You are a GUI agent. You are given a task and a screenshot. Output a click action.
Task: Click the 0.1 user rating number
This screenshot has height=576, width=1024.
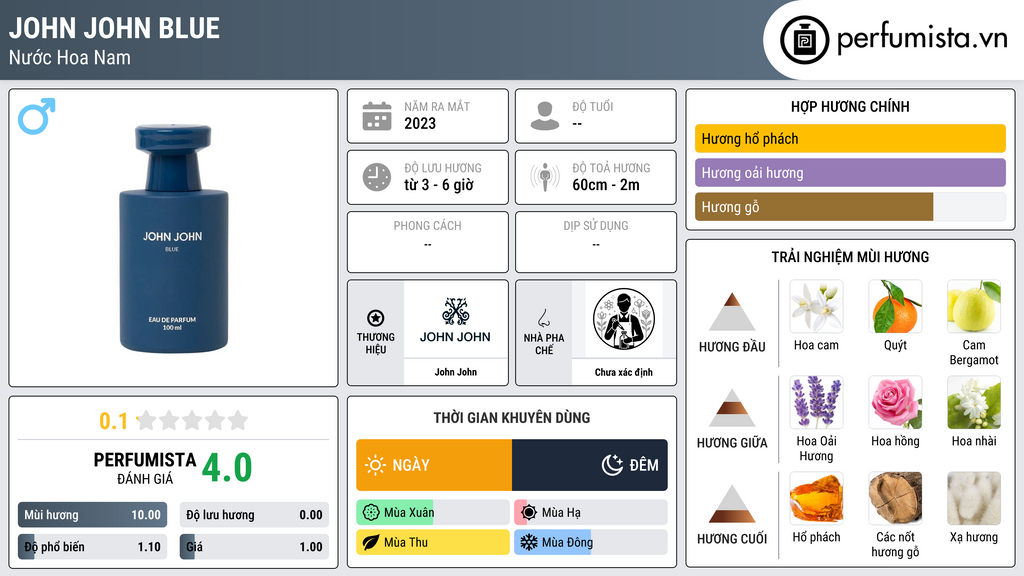[x=114, y=421]
